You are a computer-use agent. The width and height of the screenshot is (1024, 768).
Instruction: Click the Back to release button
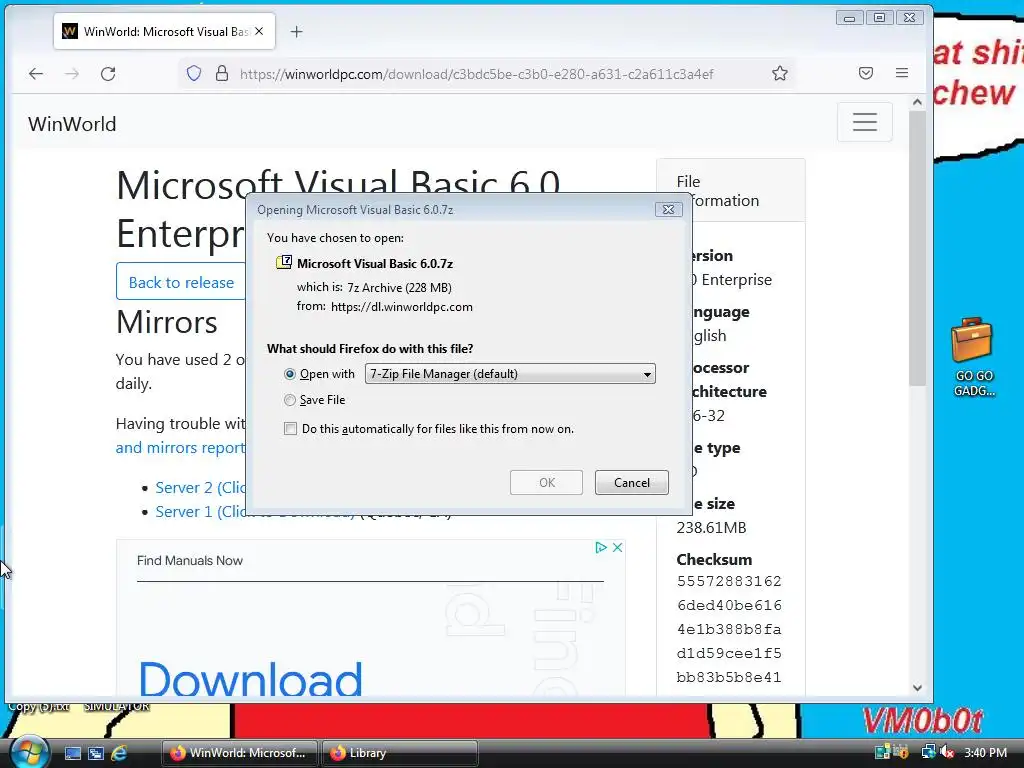tap(181, 282)
